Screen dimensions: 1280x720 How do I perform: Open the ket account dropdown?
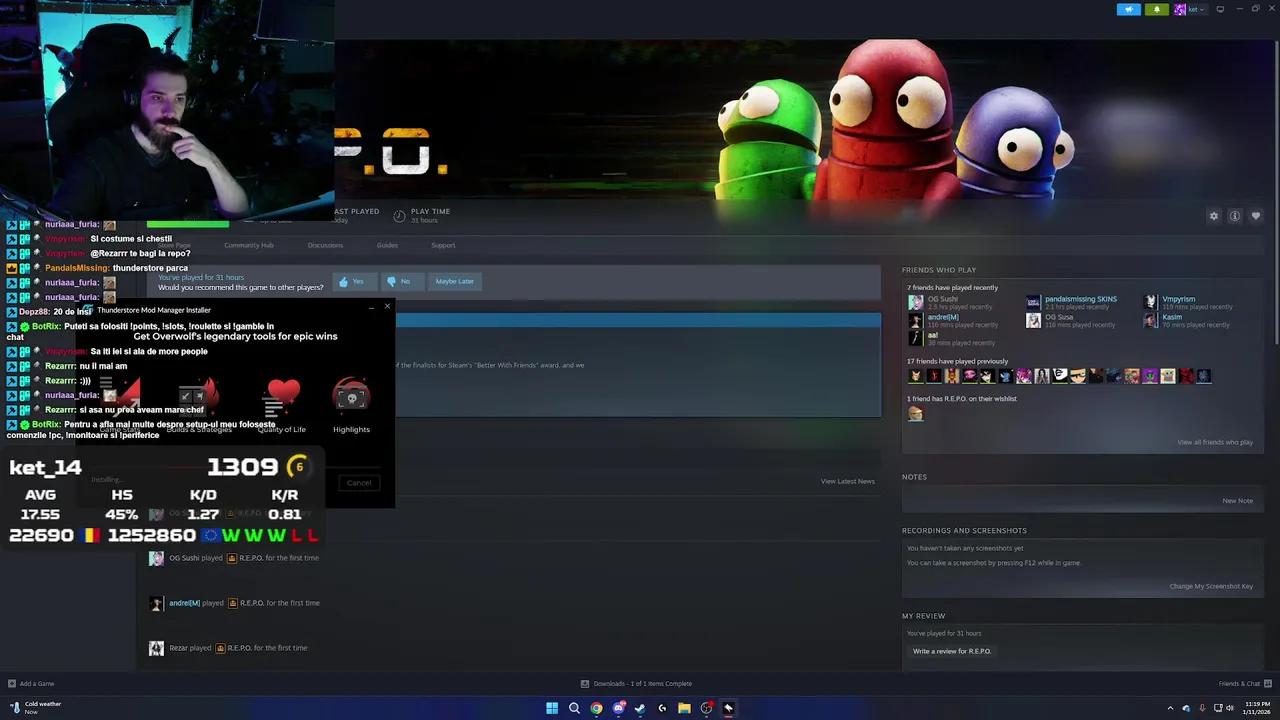pyautogui.click(x=1189, y=9)
